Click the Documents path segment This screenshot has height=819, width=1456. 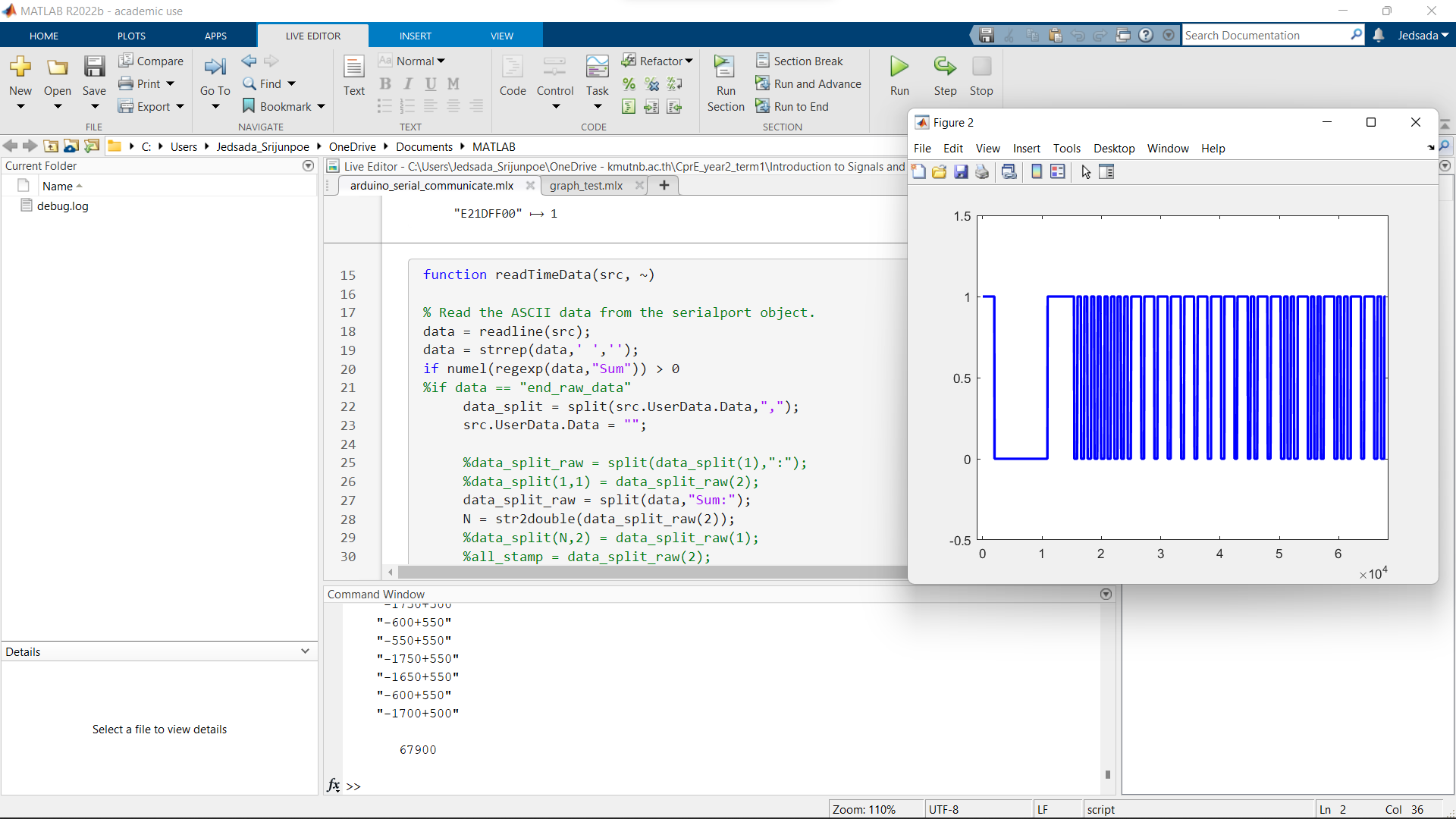[424, 146]
